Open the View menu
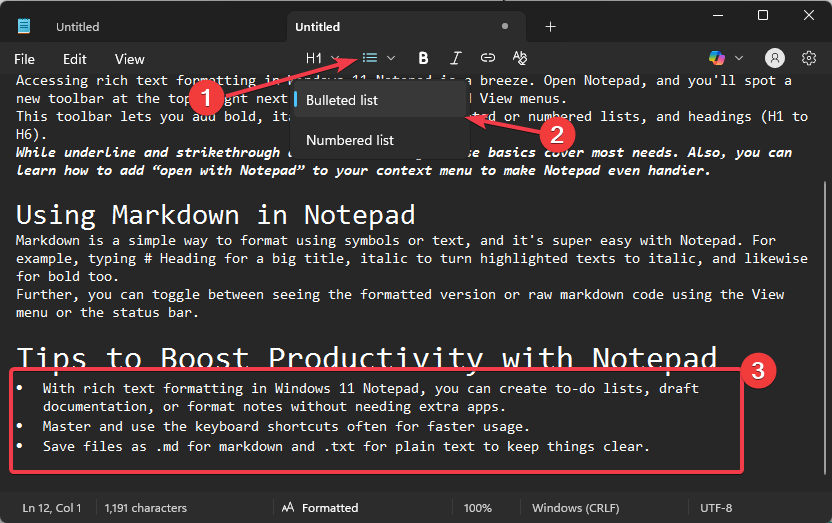Image resolution: width=832 pixels, height=523 pixels. pos(129,59)
